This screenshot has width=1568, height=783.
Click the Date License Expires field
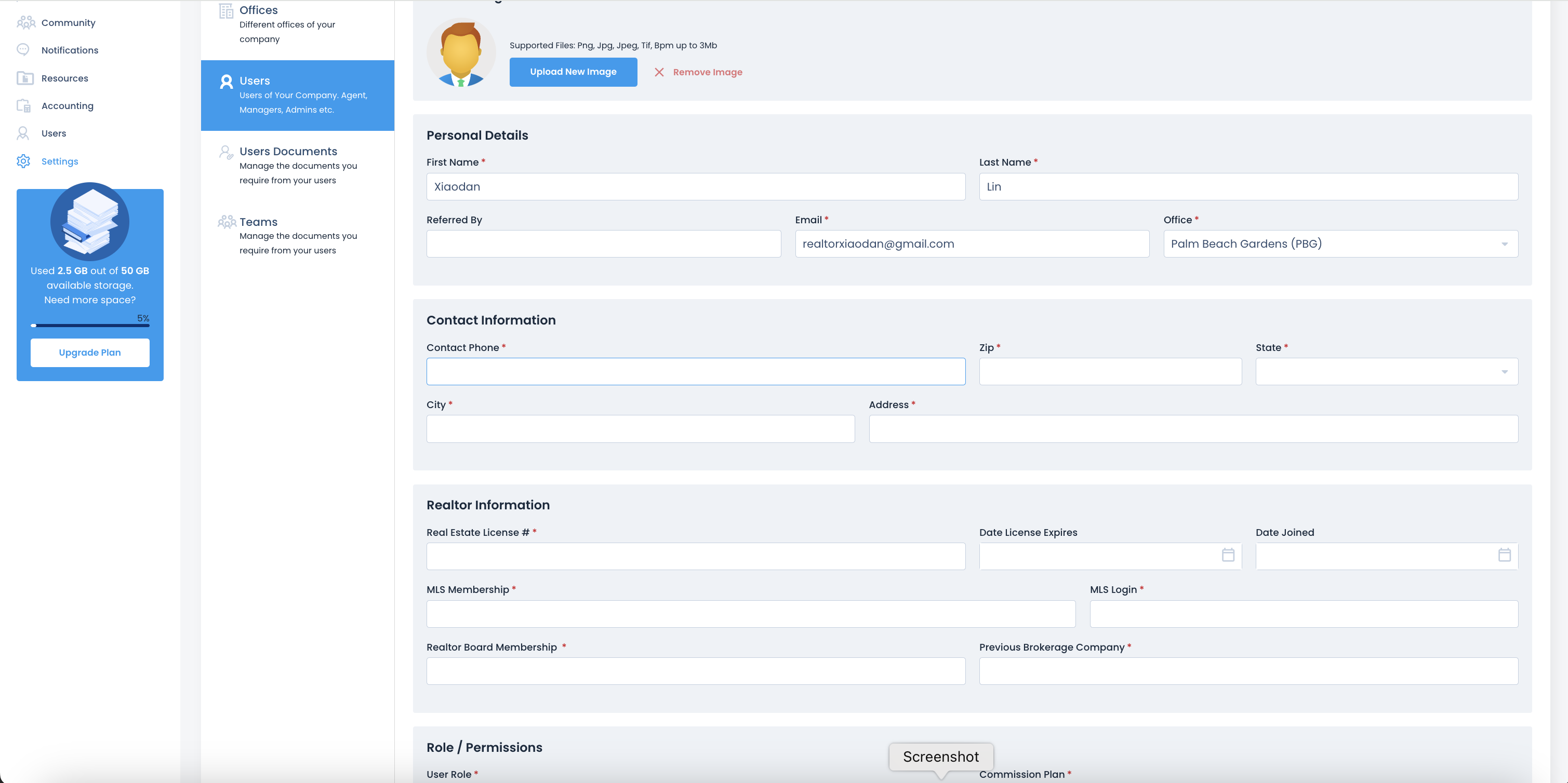1110,556
